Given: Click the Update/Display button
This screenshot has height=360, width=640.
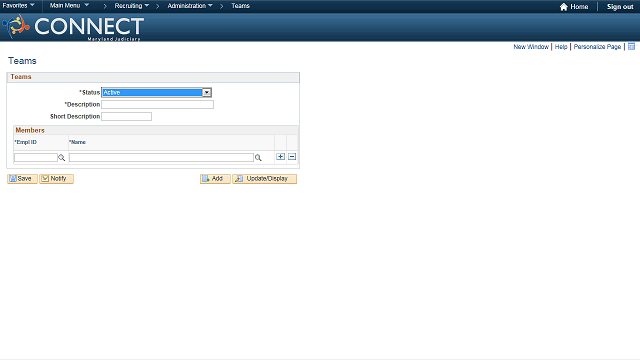Looking at the screenshot, I should (x=264, y=179).
